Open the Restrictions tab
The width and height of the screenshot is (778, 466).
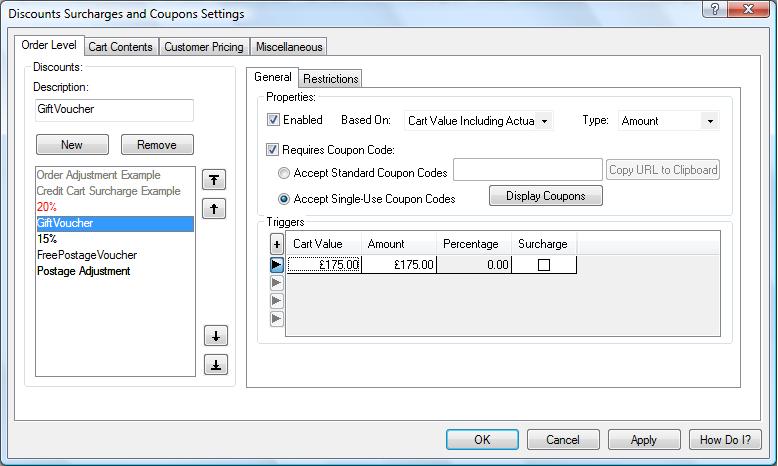pyautogui.click(x=330, y=79)
